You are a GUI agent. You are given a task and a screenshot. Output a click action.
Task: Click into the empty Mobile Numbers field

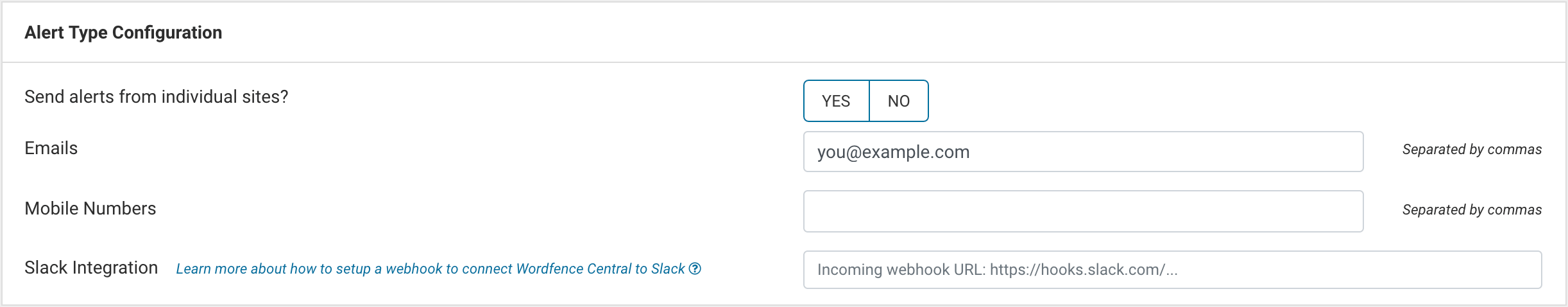point(1083,211)
